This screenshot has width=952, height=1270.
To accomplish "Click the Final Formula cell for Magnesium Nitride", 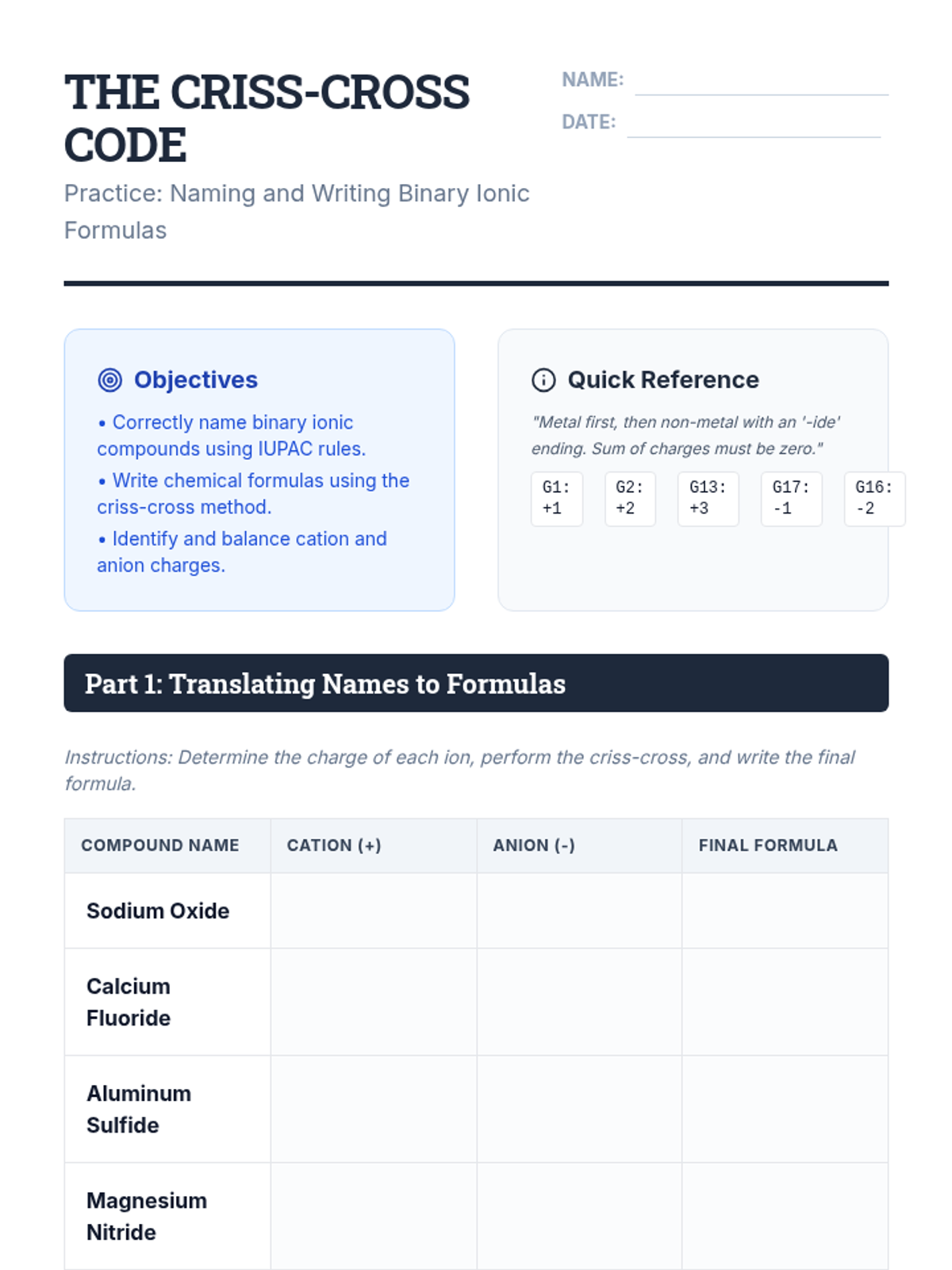I will 785,1216.
